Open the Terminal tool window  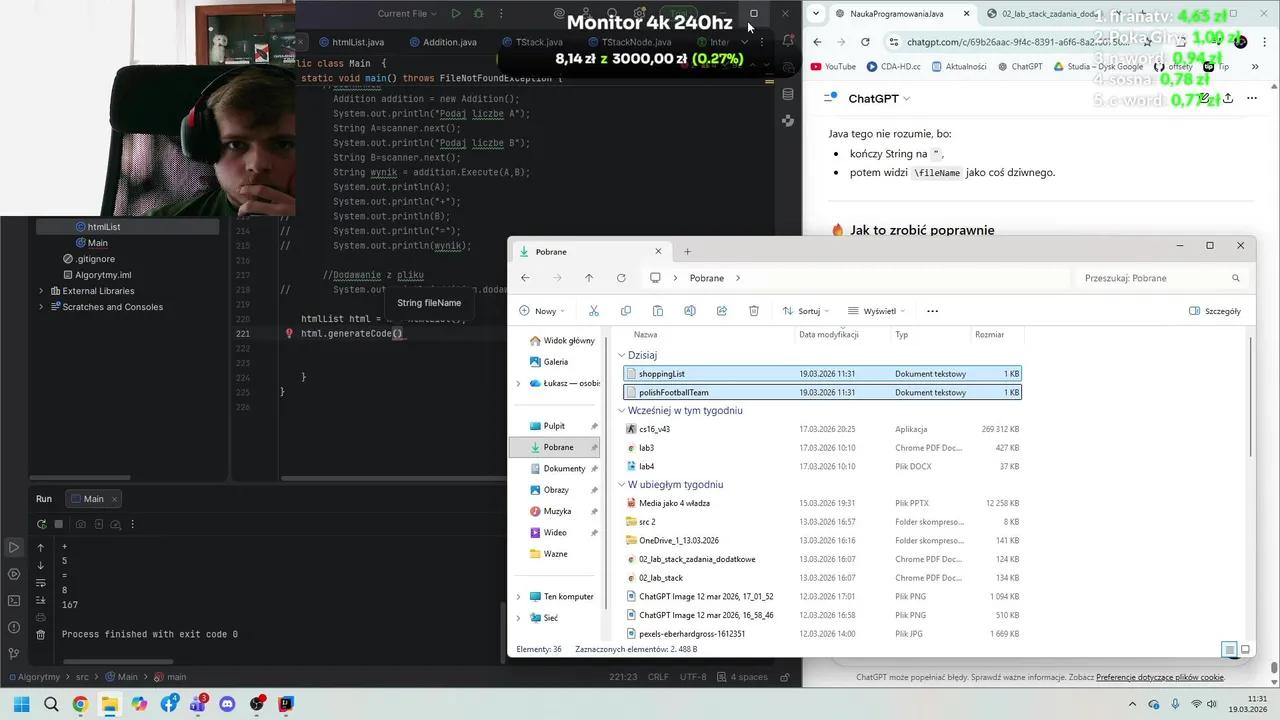(x=13, y=600)
